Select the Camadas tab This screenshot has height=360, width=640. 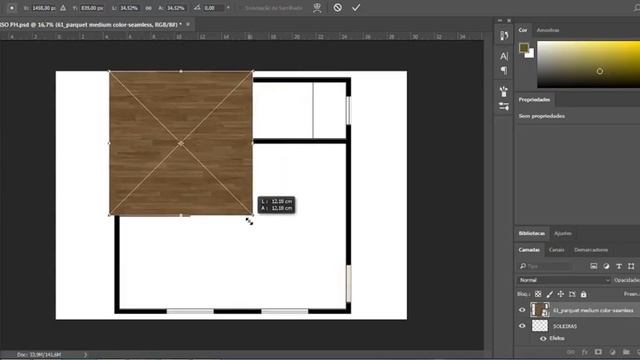(x=529, y=250)
